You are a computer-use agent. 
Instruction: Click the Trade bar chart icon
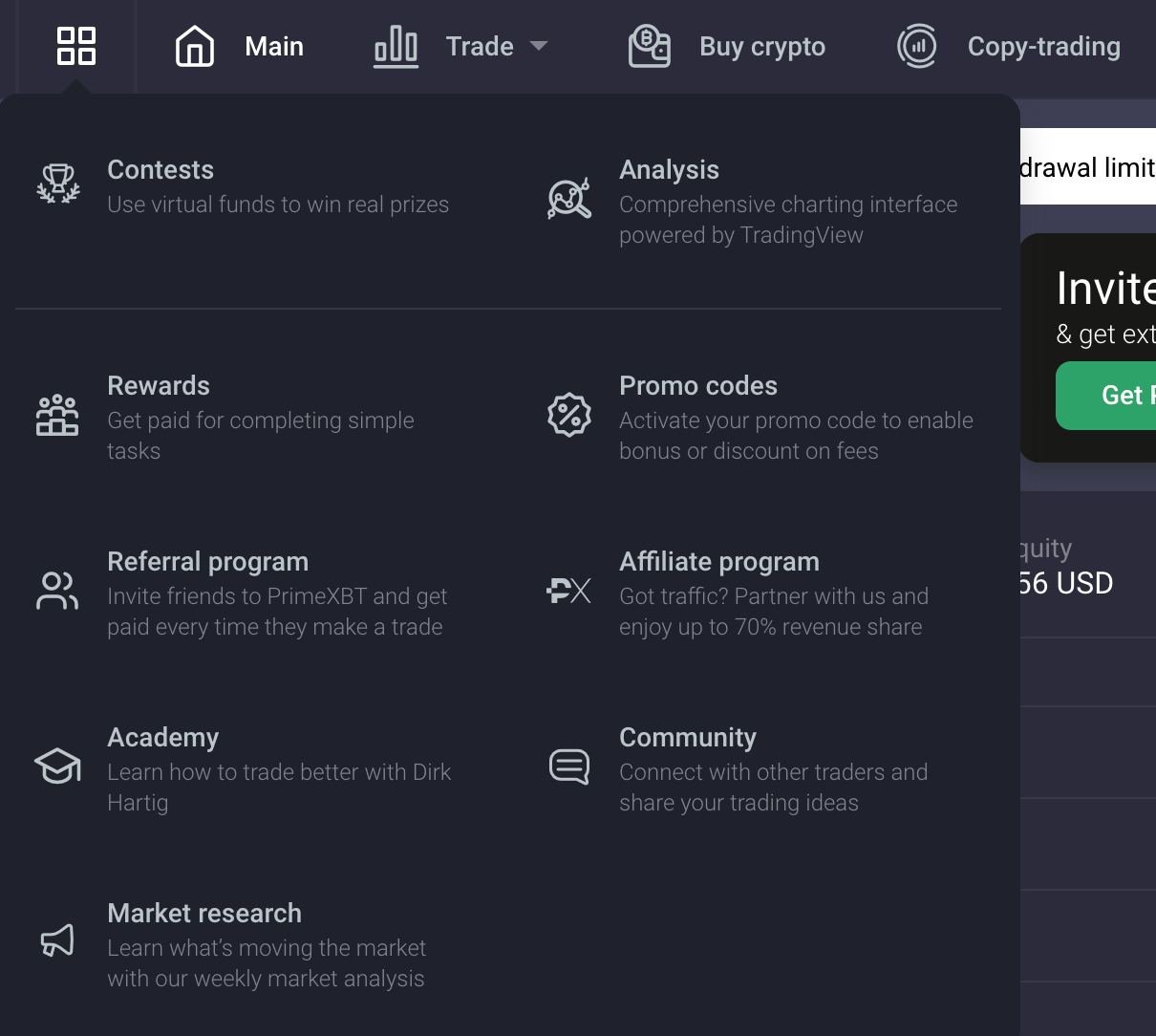click(396, 46)
